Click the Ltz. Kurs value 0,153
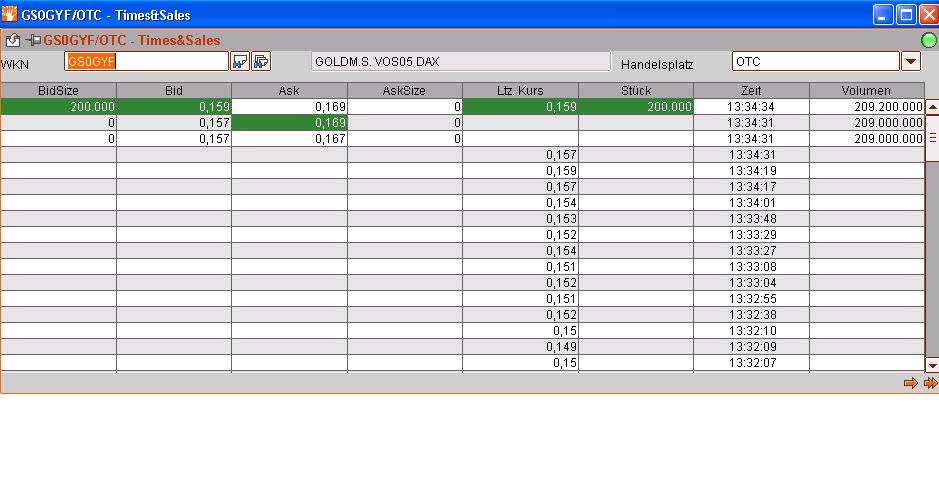The image size is (939, 480). pyautogui.click(x=520, y=218)
